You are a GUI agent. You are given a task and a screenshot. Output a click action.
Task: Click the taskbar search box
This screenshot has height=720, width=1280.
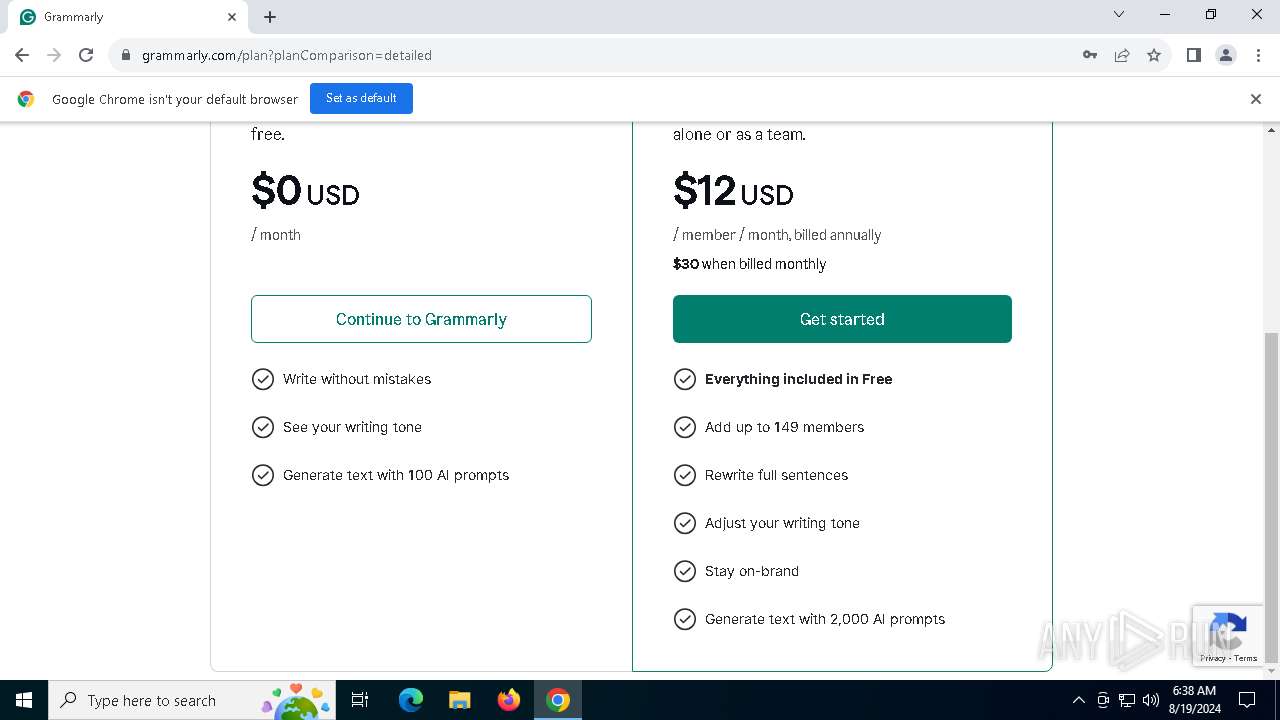194,700
